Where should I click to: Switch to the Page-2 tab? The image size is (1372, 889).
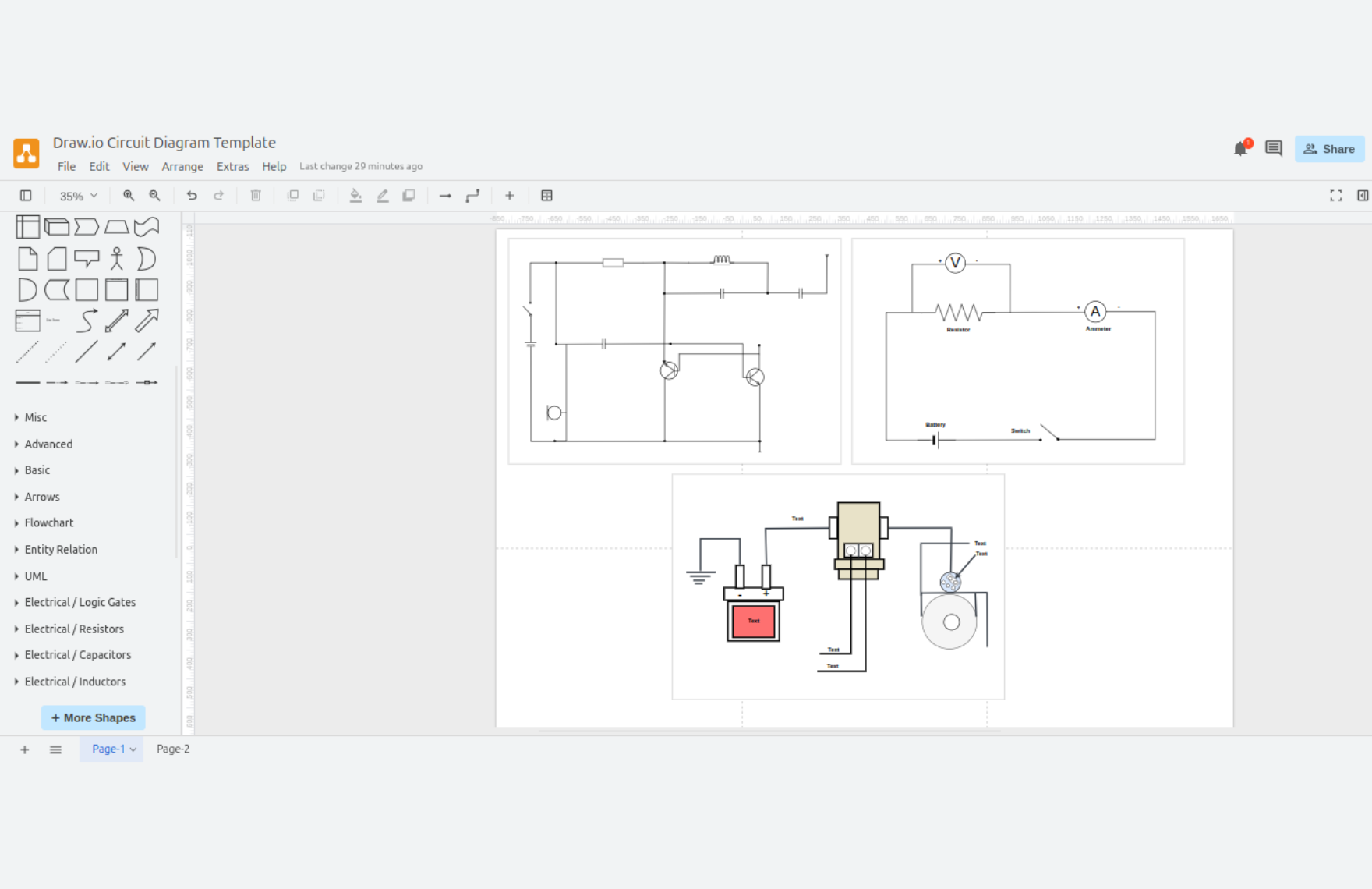tap(173, 749)
